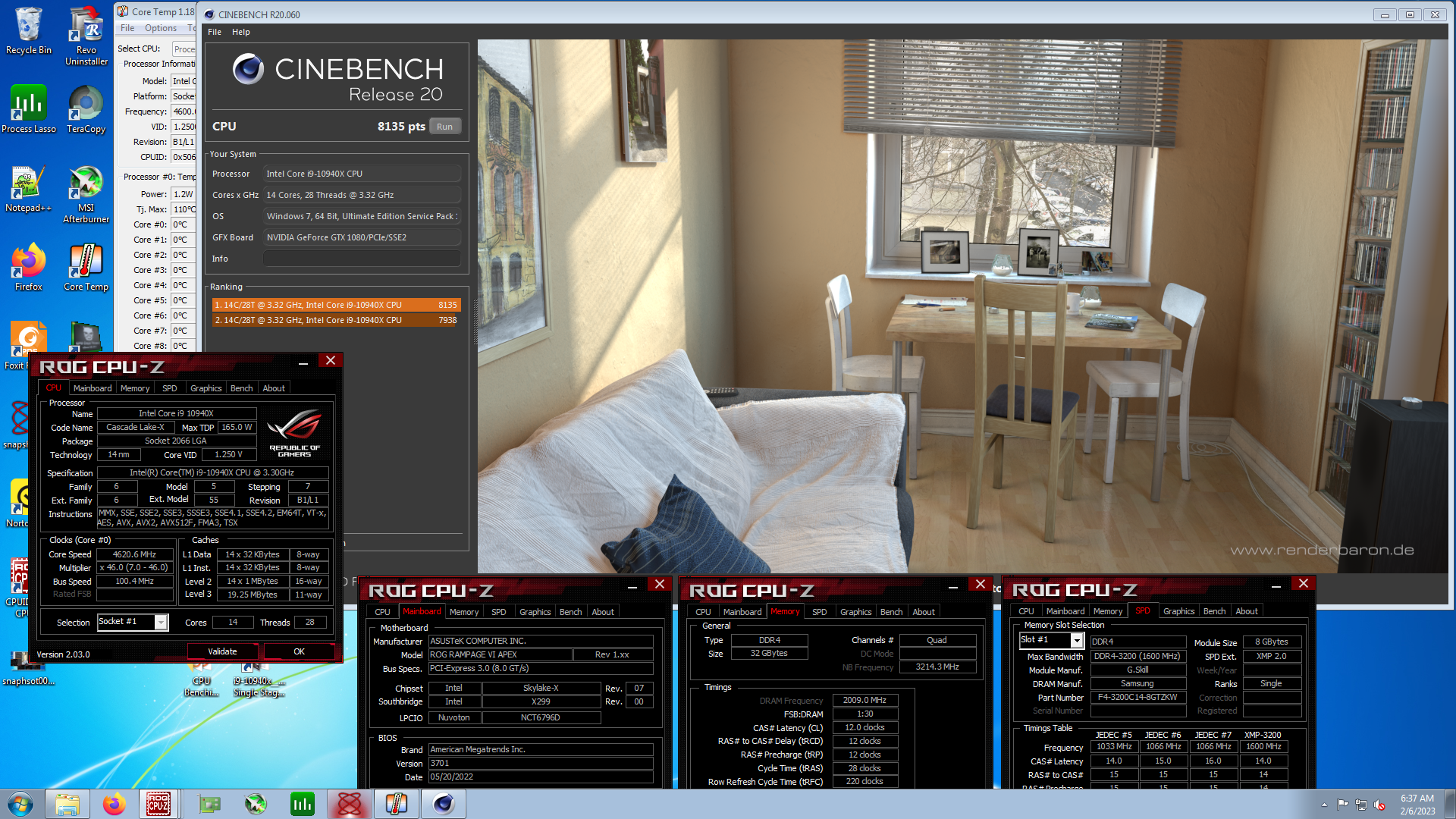Open the Slot #1 memory slot dropdown
This screenshot has height=819, width=1456.
click(1076, 640)
